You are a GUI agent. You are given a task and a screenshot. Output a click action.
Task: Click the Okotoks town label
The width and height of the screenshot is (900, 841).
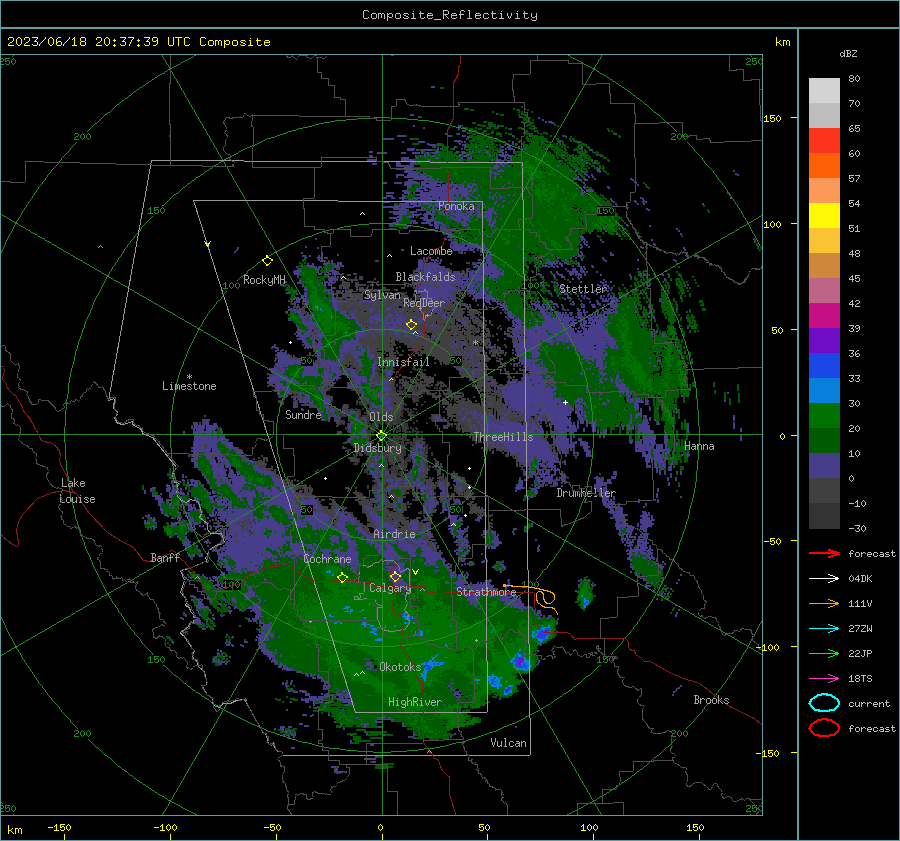click(400, 667)
